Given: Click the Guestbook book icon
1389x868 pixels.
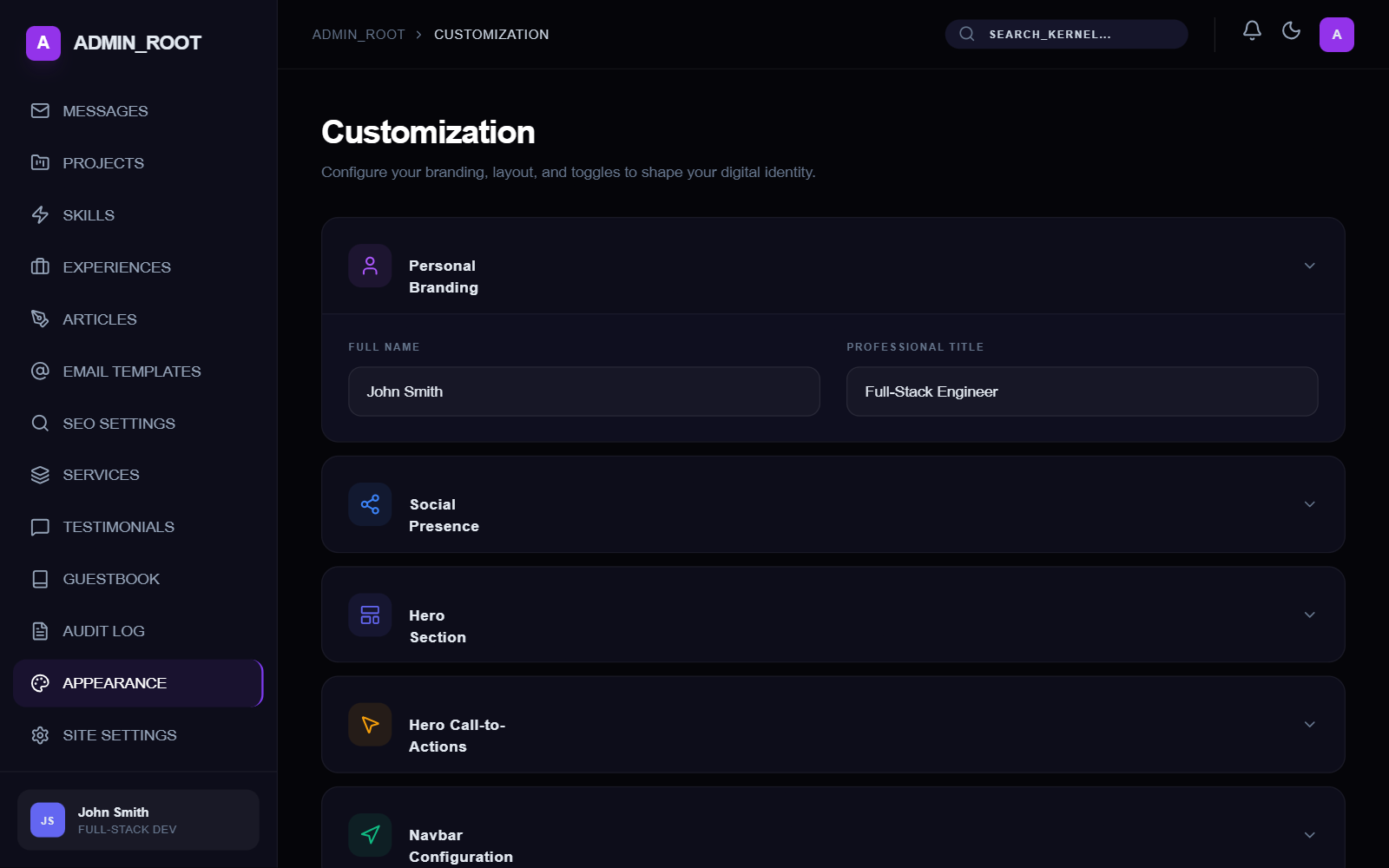Looking at the screenshot, I should pyautogui.click(x=40, y=579).
